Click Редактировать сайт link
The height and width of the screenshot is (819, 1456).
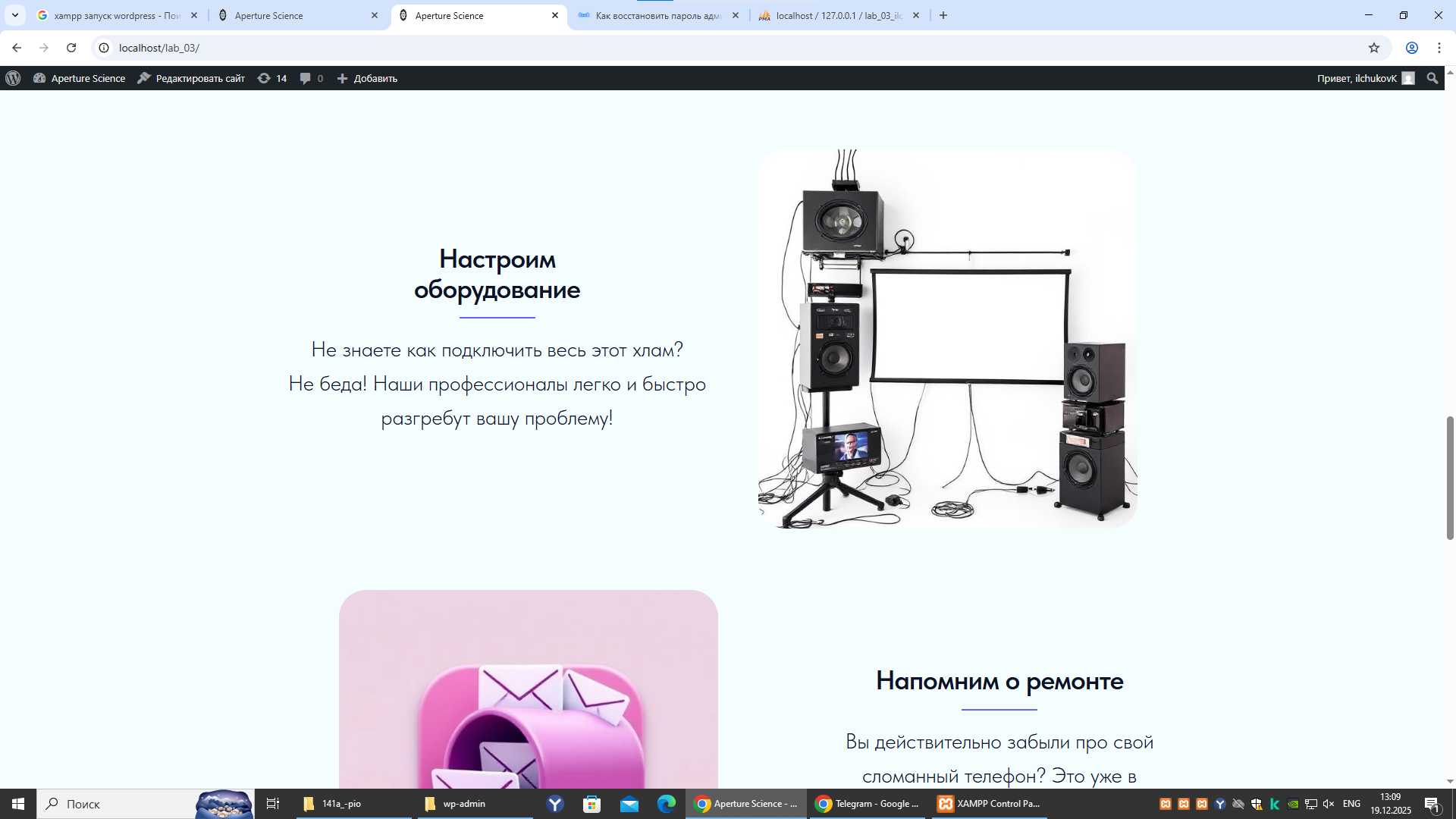click(x=191, y=78)
